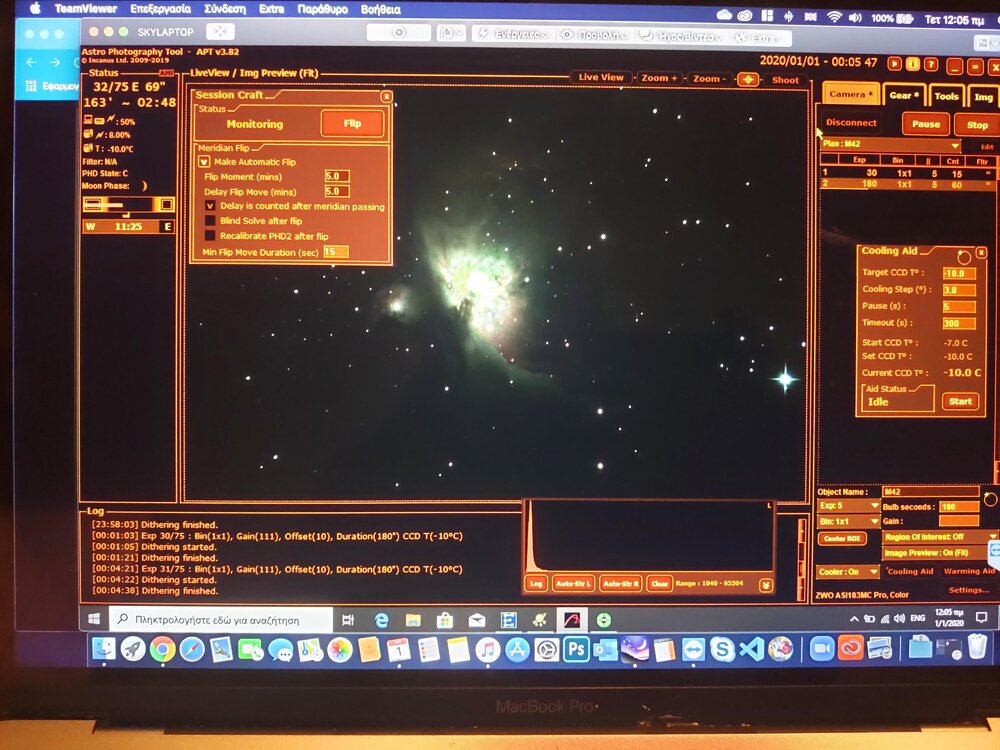Enable Blind Solve after flip
This screenshot has width=1000, height=750.
[x=210, y=221]
